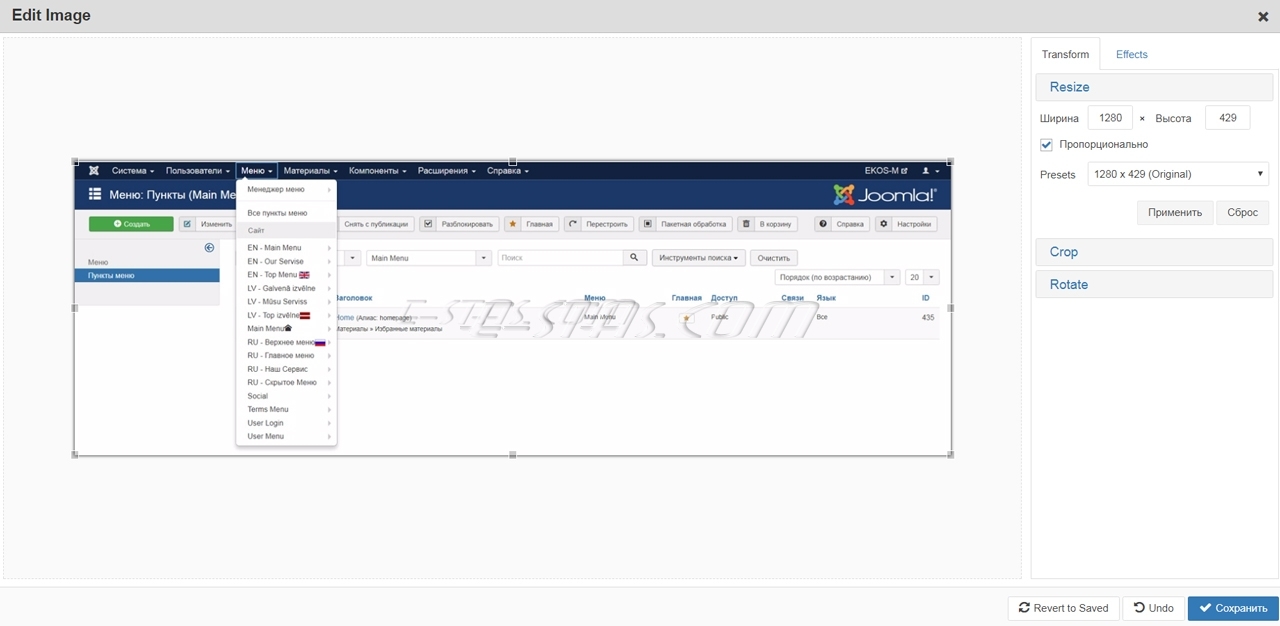Focus the Высота height field
The height and width of the screenshot is (626, 1280).
(x=1228, y=118)
